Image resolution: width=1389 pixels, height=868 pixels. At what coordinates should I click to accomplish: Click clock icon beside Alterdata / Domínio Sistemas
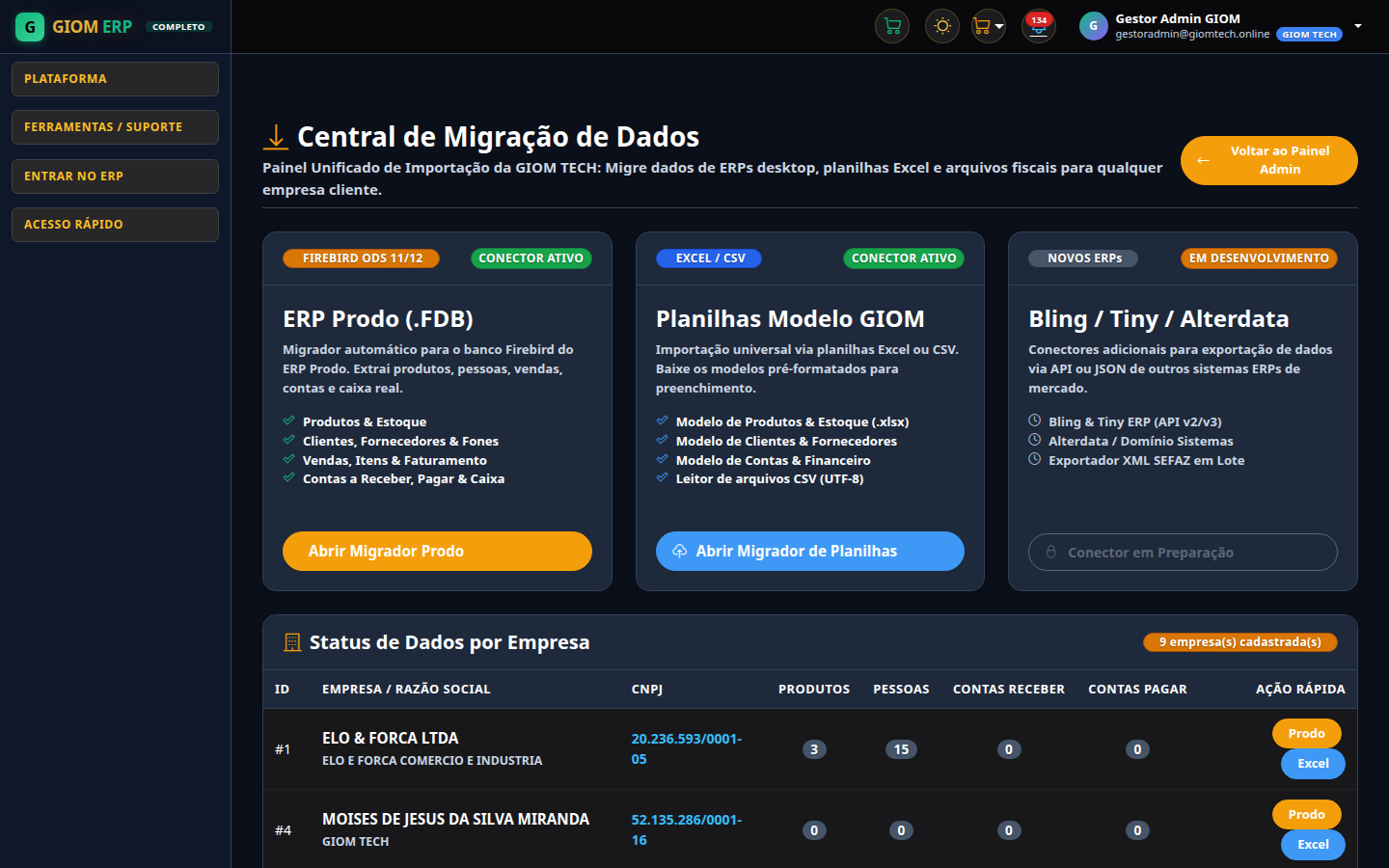1034,440
